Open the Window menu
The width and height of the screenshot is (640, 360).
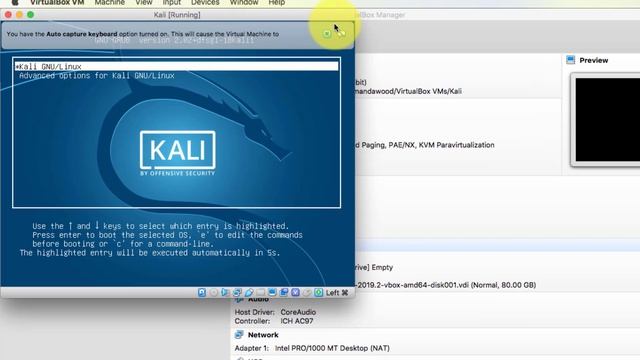coord(244,2)
